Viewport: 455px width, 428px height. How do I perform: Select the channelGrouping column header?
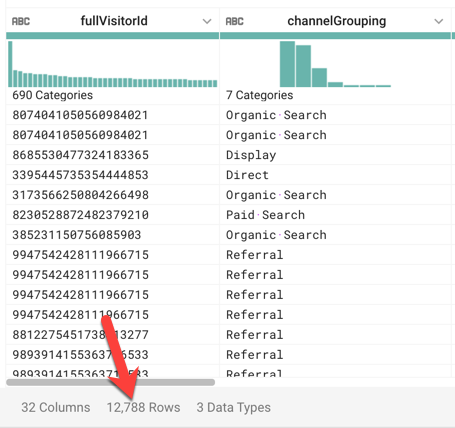[337, 21]
